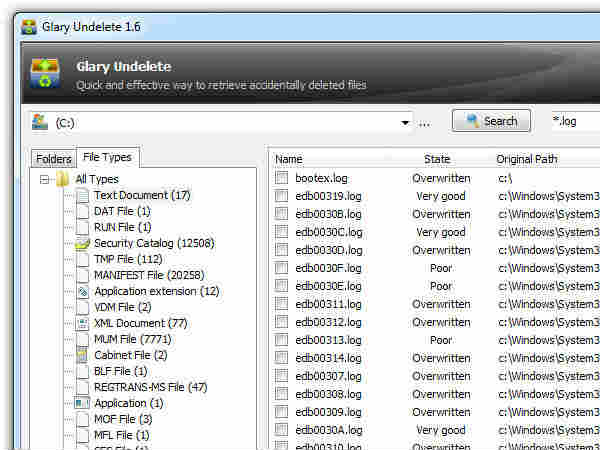The height and width of the screenshot is (450, 600).
Task: Select the edb0030F.log checkbox
Action: pos(282,267)
